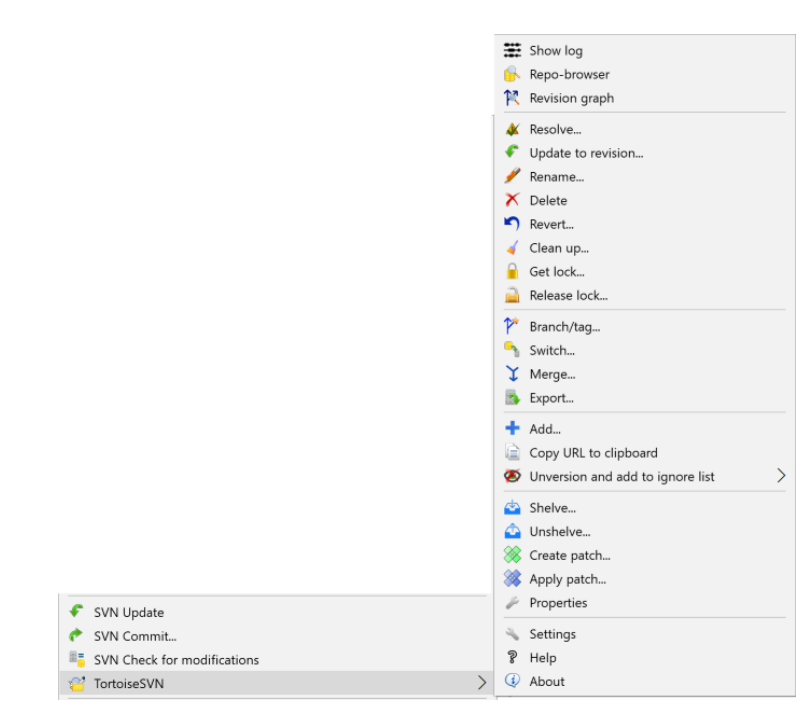Click the Shelve tray icon
The height and width of the screenshot is (705, 802).
point(512,508)
